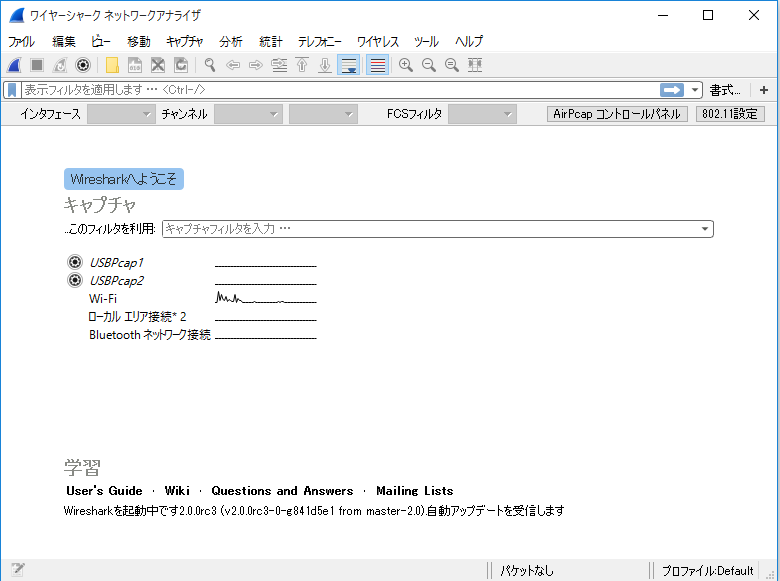Click プロファイル:Default in status bar
The height and width of the screenshot is (581, 780).
coord(707,571)
